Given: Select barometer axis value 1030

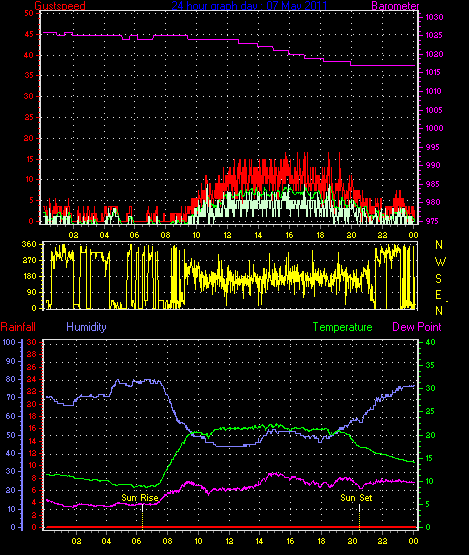Looking at the screenshot, I should (x=434, y=17).
